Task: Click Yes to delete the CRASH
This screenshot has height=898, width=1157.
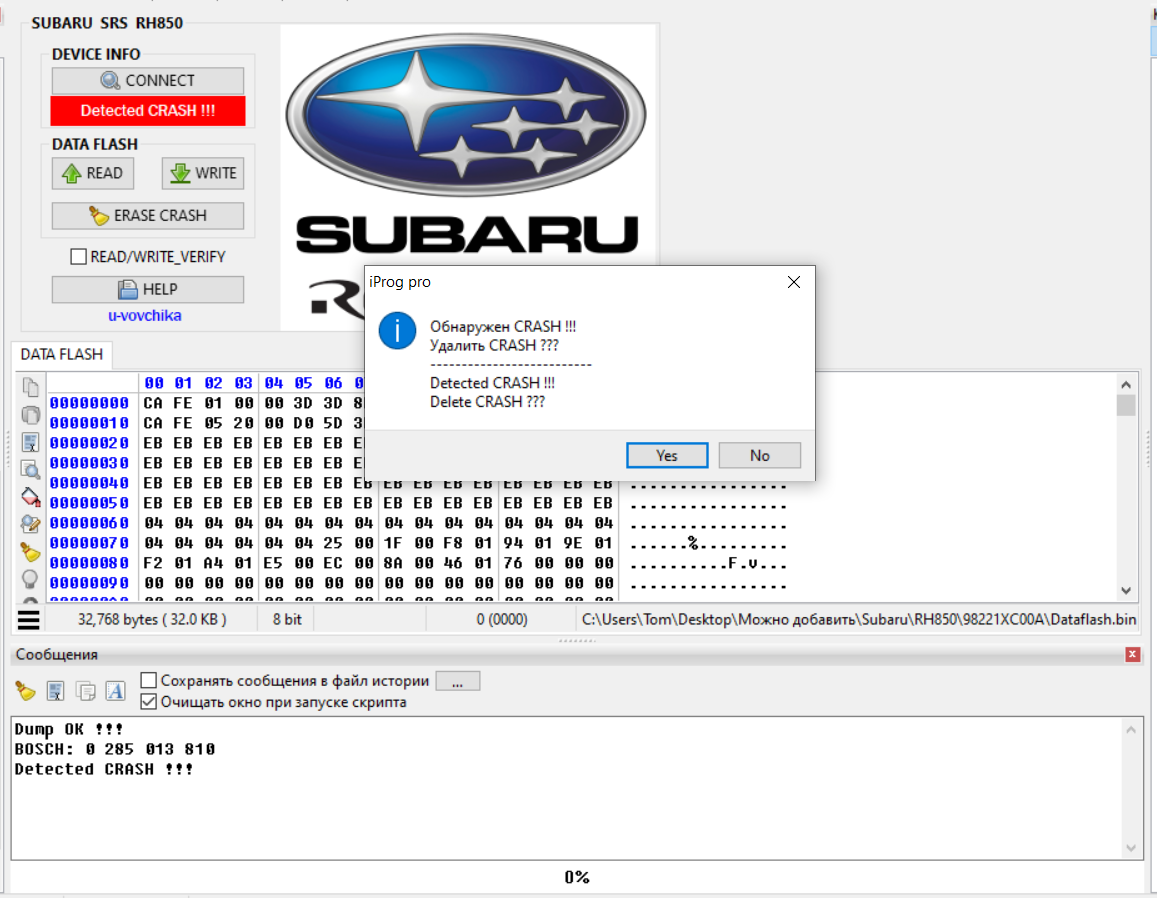Action: point(666,455)
